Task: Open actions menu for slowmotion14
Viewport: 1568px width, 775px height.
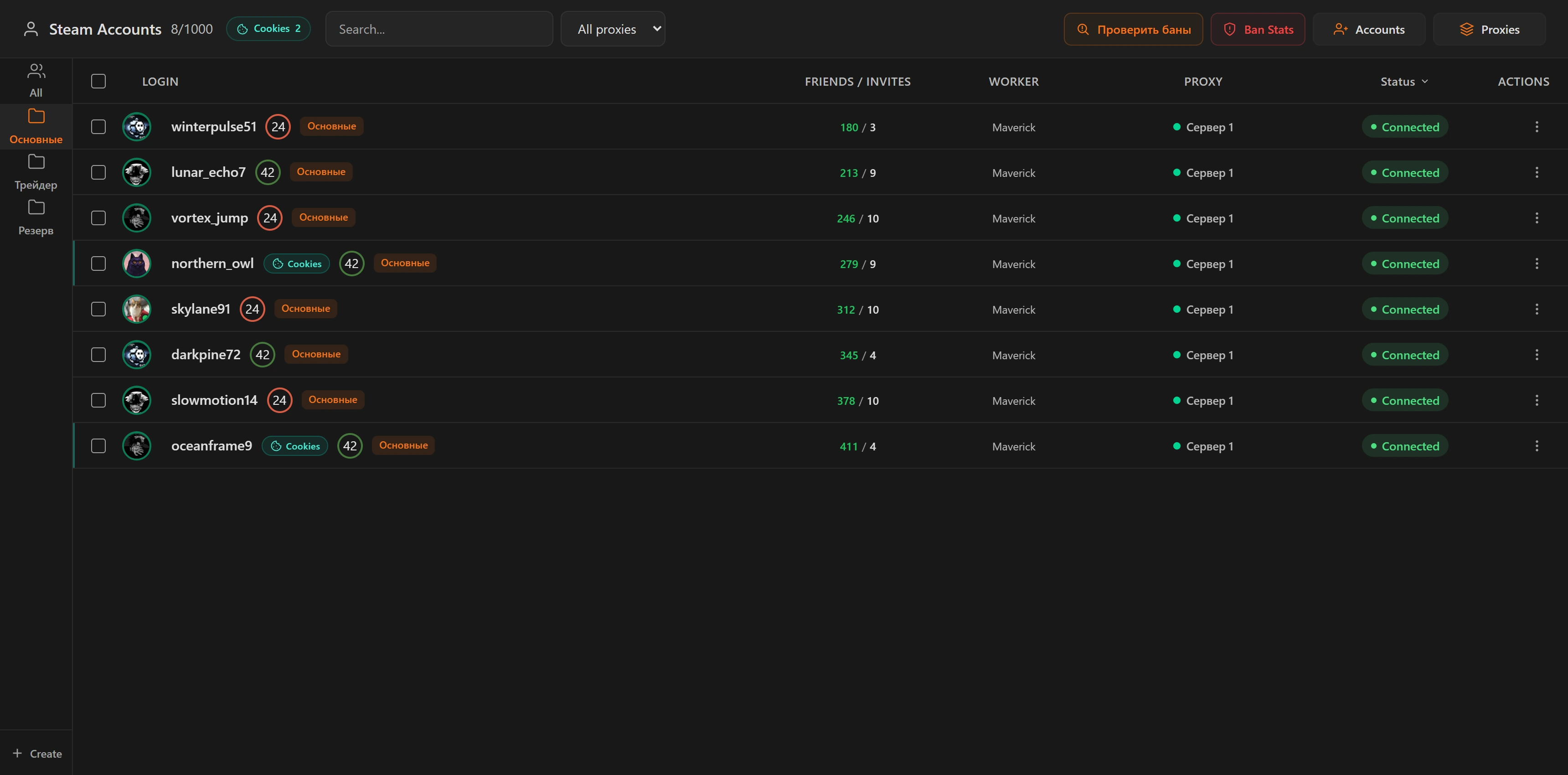Action: [1537, 401]
